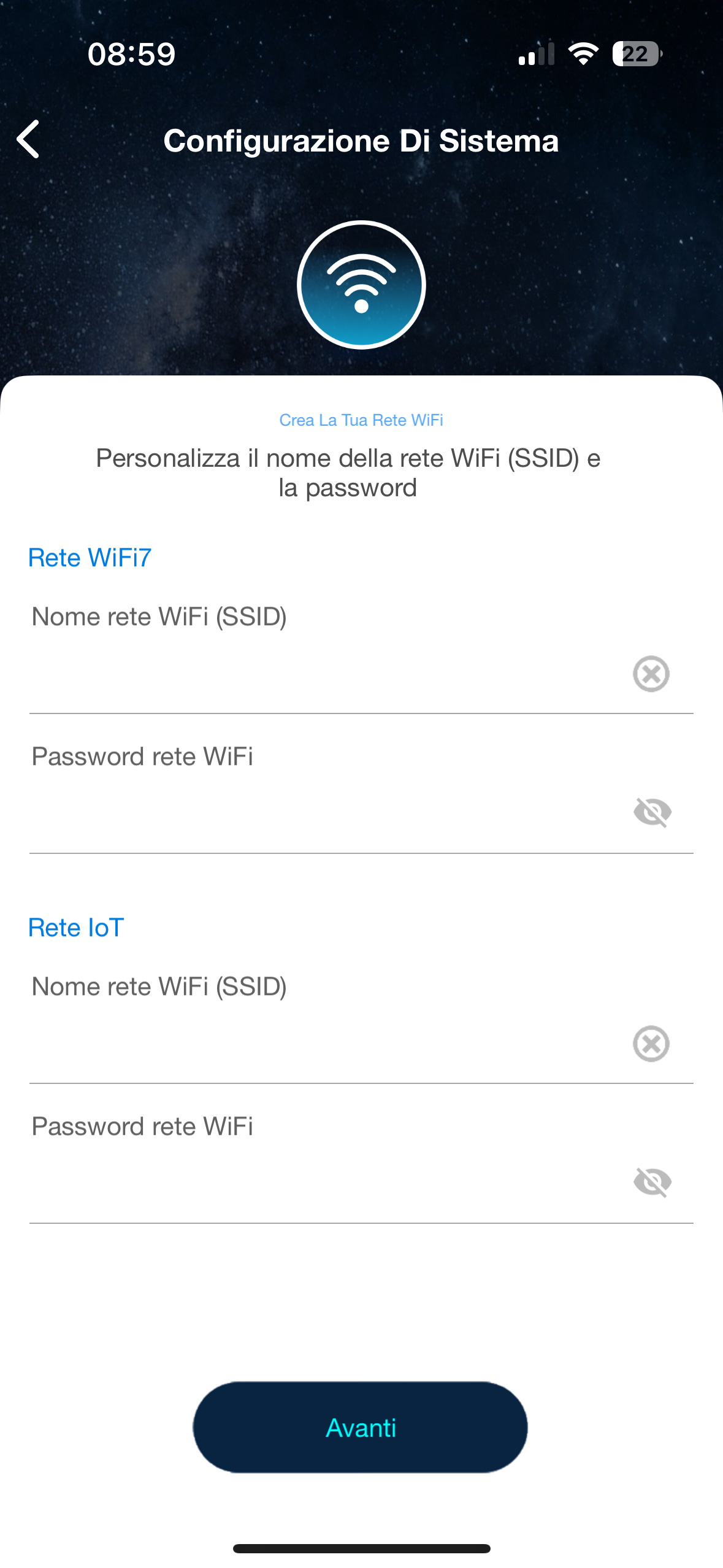Tap the WiFi status bar icon
The height and width of the screenshot is (1568, 723).
click(x=583, y=54)
